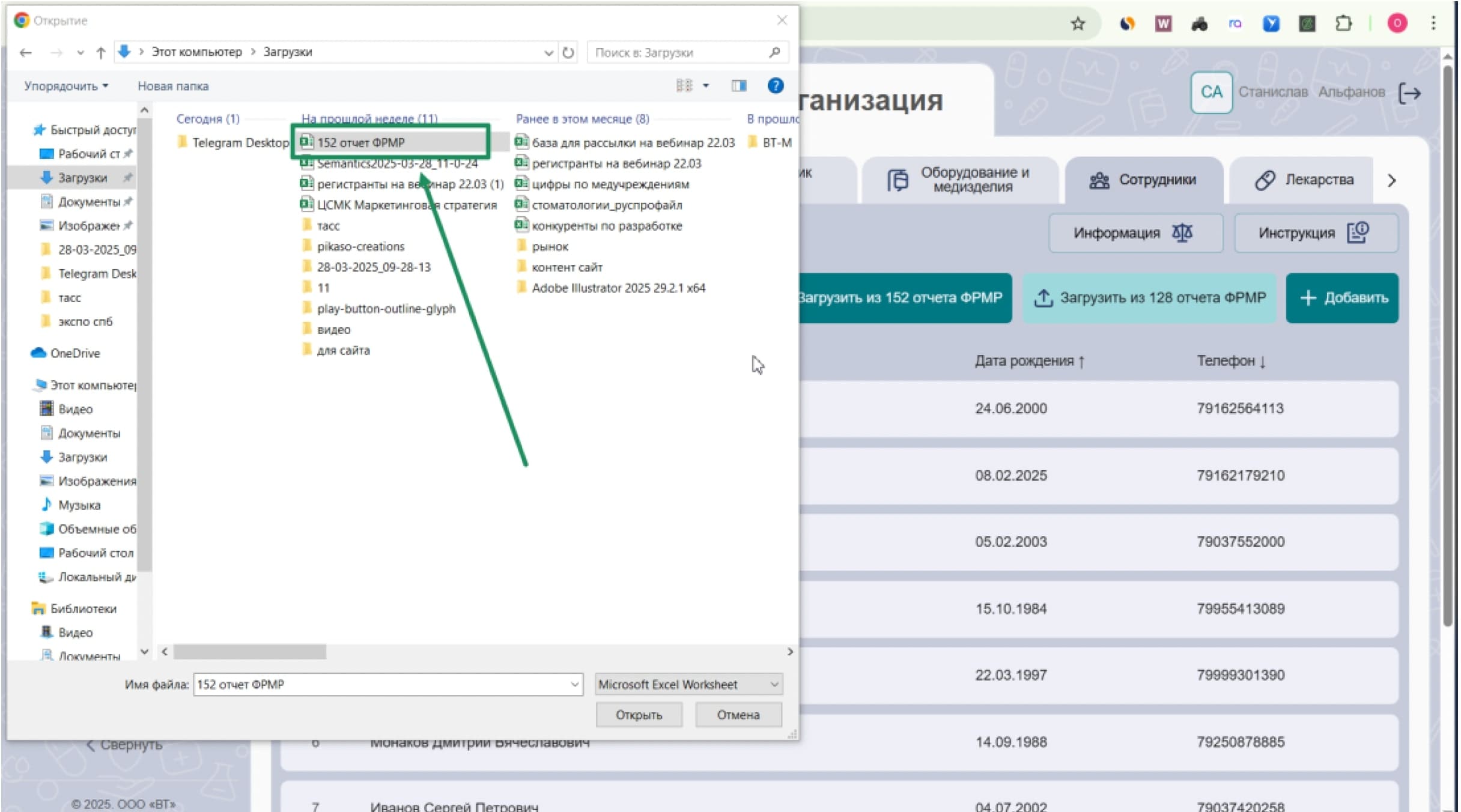This screenshot has width=1461, height=812.
Task: Open the Упорядочить dropdown menu
Action: coord(66,86)
